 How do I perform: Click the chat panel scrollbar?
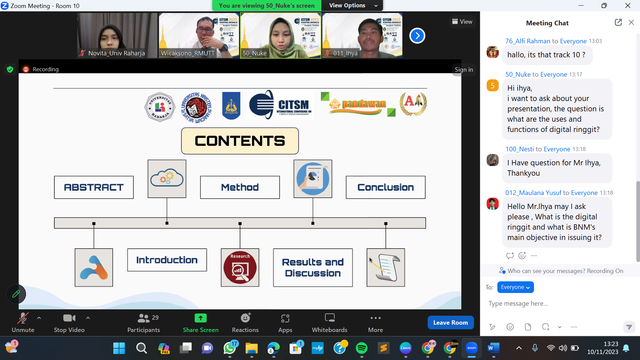click(638, 220)
